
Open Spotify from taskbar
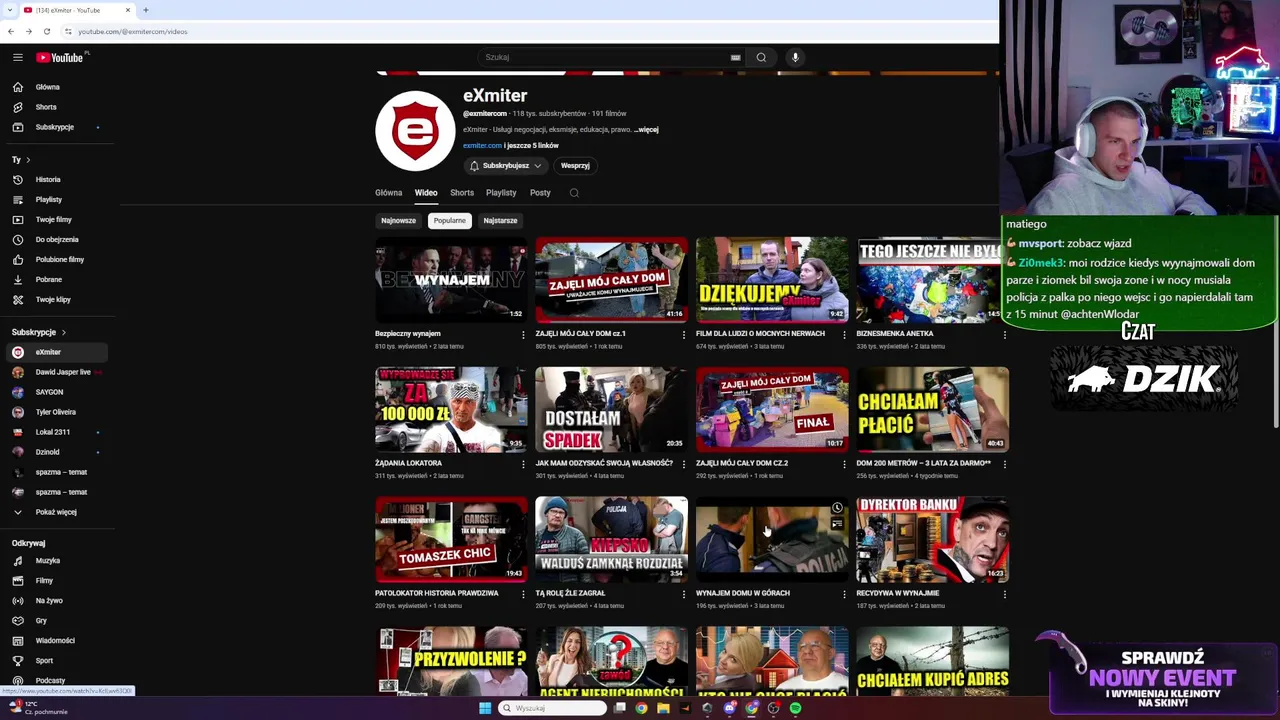pos(795,708)
